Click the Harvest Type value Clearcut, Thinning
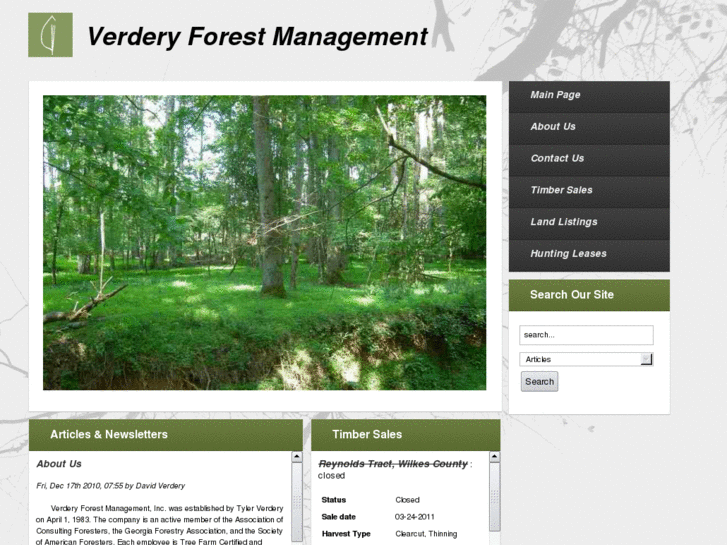The height and width of the screenshot is (545, 727). pyautogui.click(x=426, y=534)
